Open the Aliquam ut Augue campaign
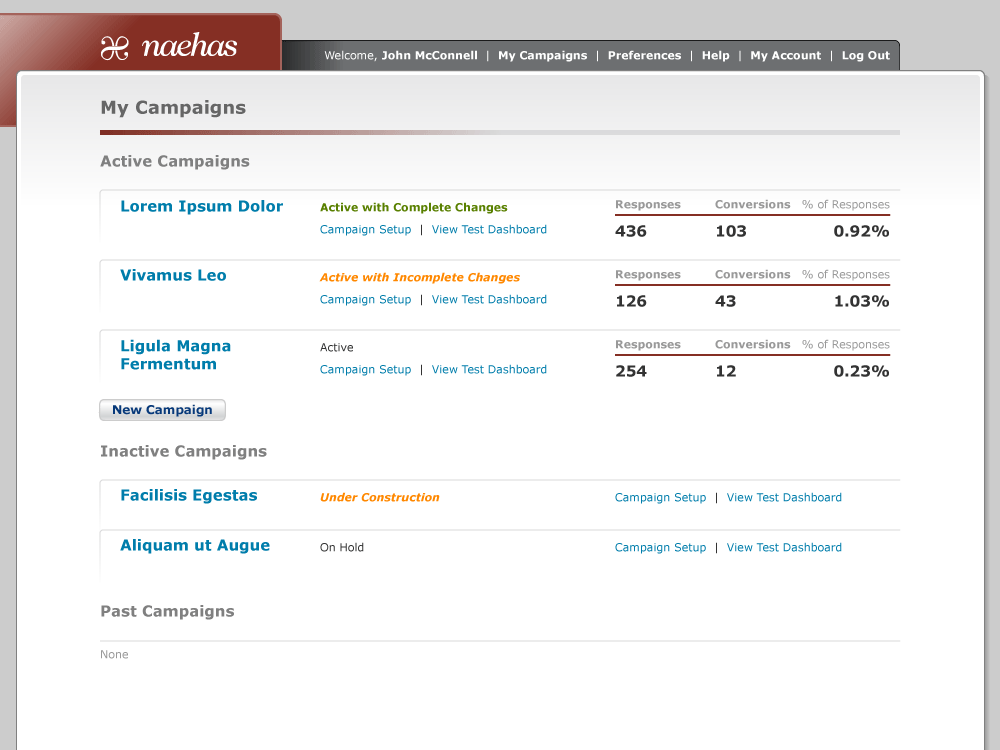 pyautogui.click(x=195, y=546)
